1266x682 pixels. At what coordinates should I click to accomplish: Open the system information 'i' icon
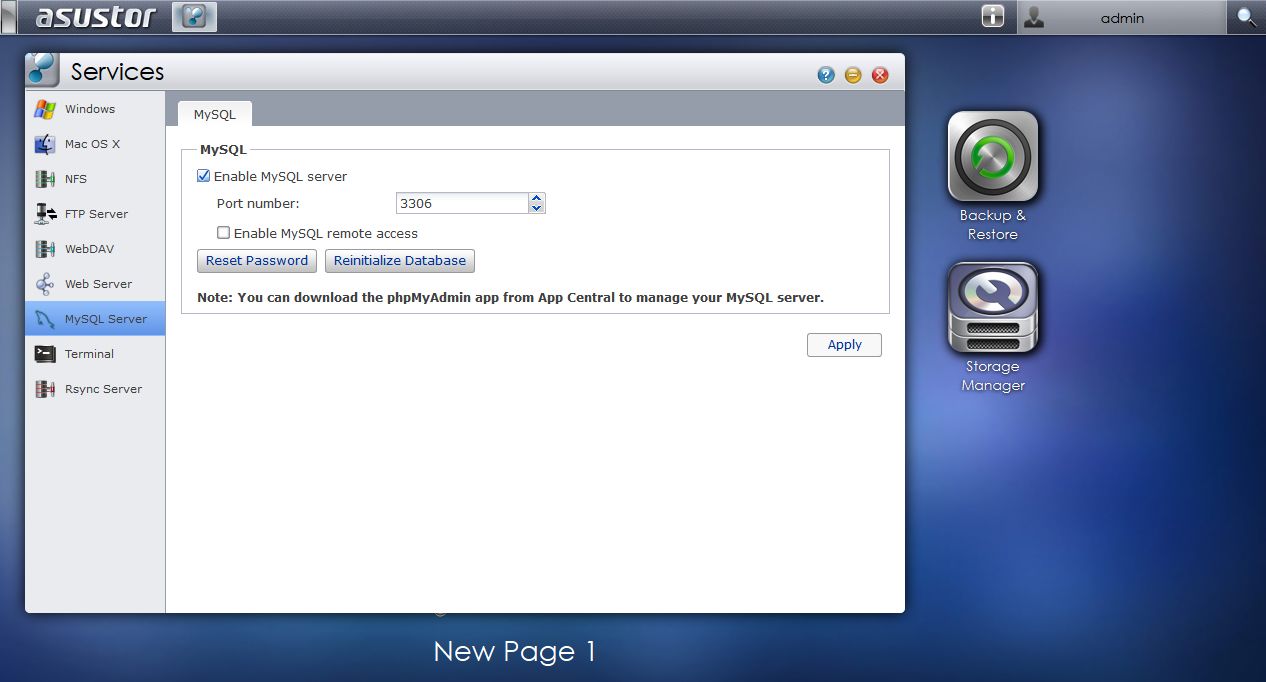[x=992, y=17]
